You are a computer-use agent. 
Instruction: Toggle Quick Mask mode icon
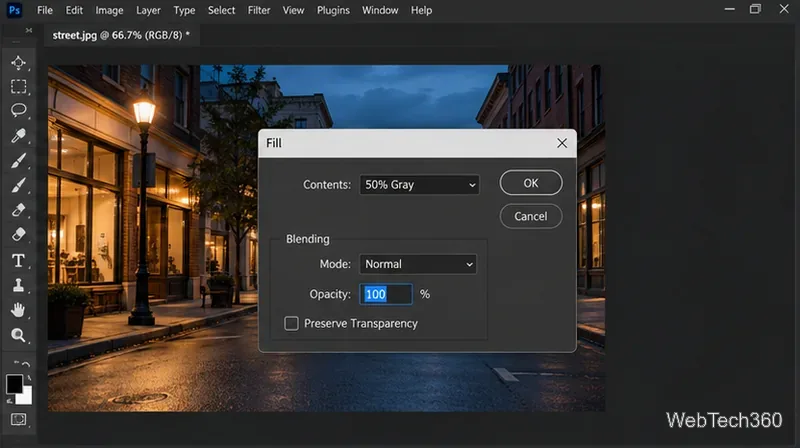[18, 419]
